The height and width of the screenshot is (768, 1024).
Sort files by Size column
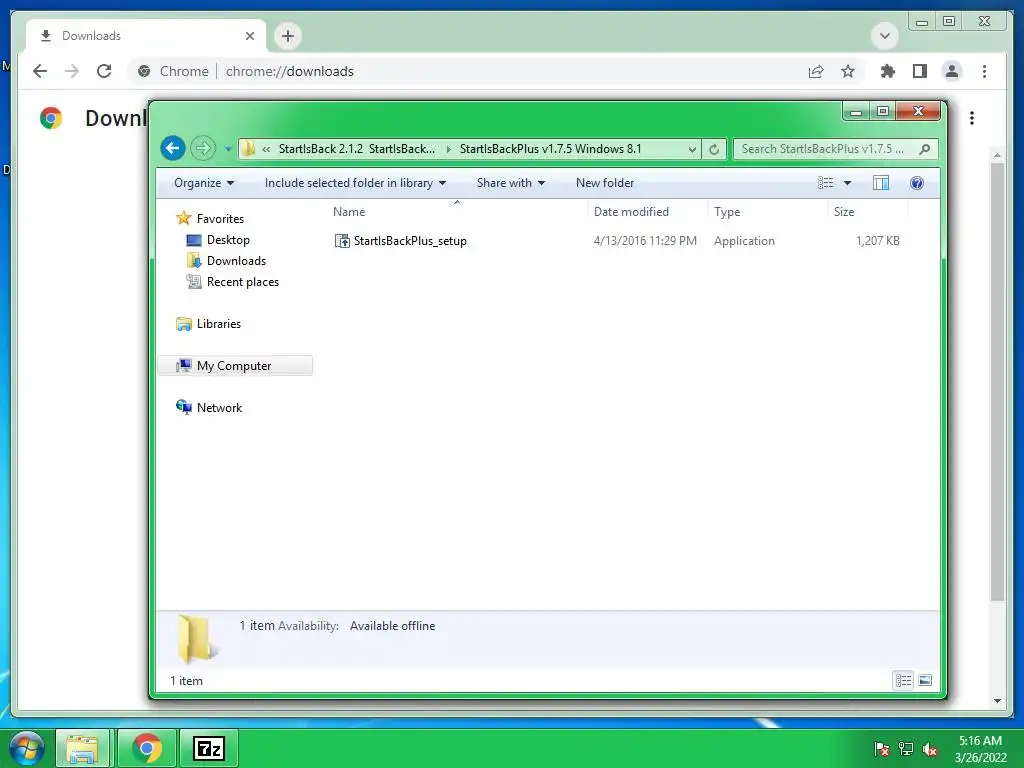pos(868,212)
